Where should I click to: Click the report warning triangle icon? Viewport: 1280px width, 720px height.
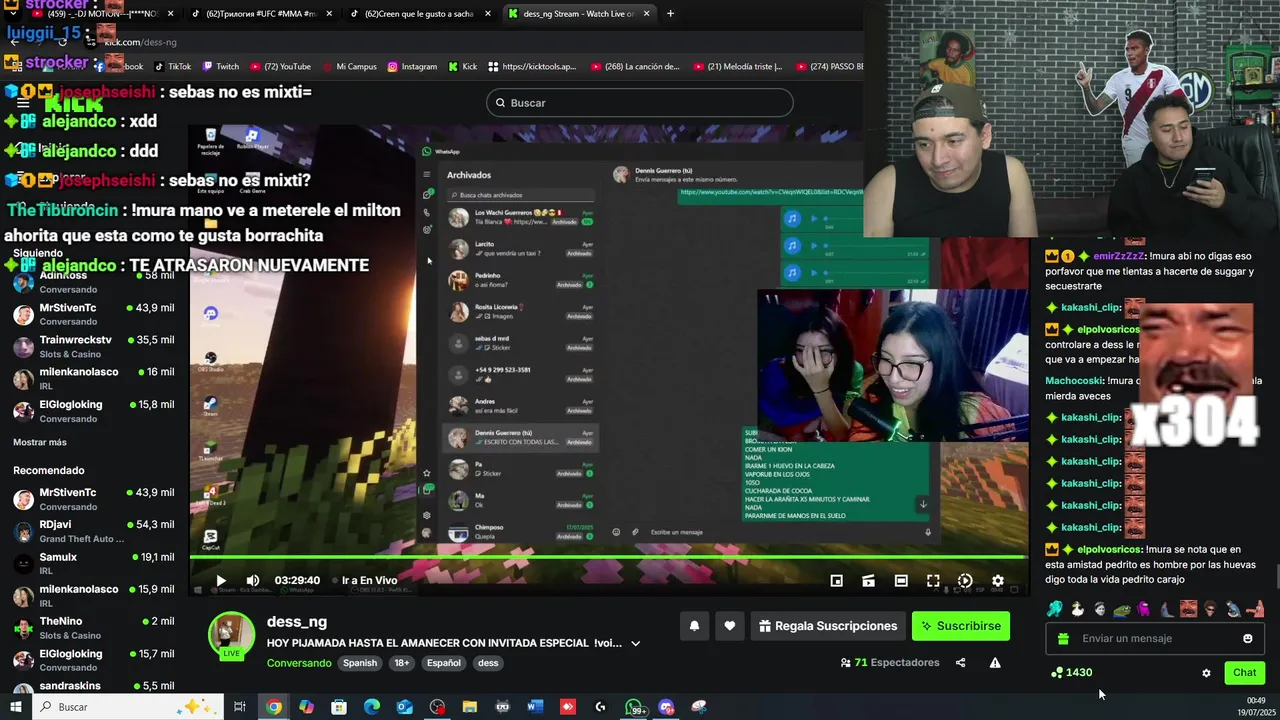(x=995, y=663)
